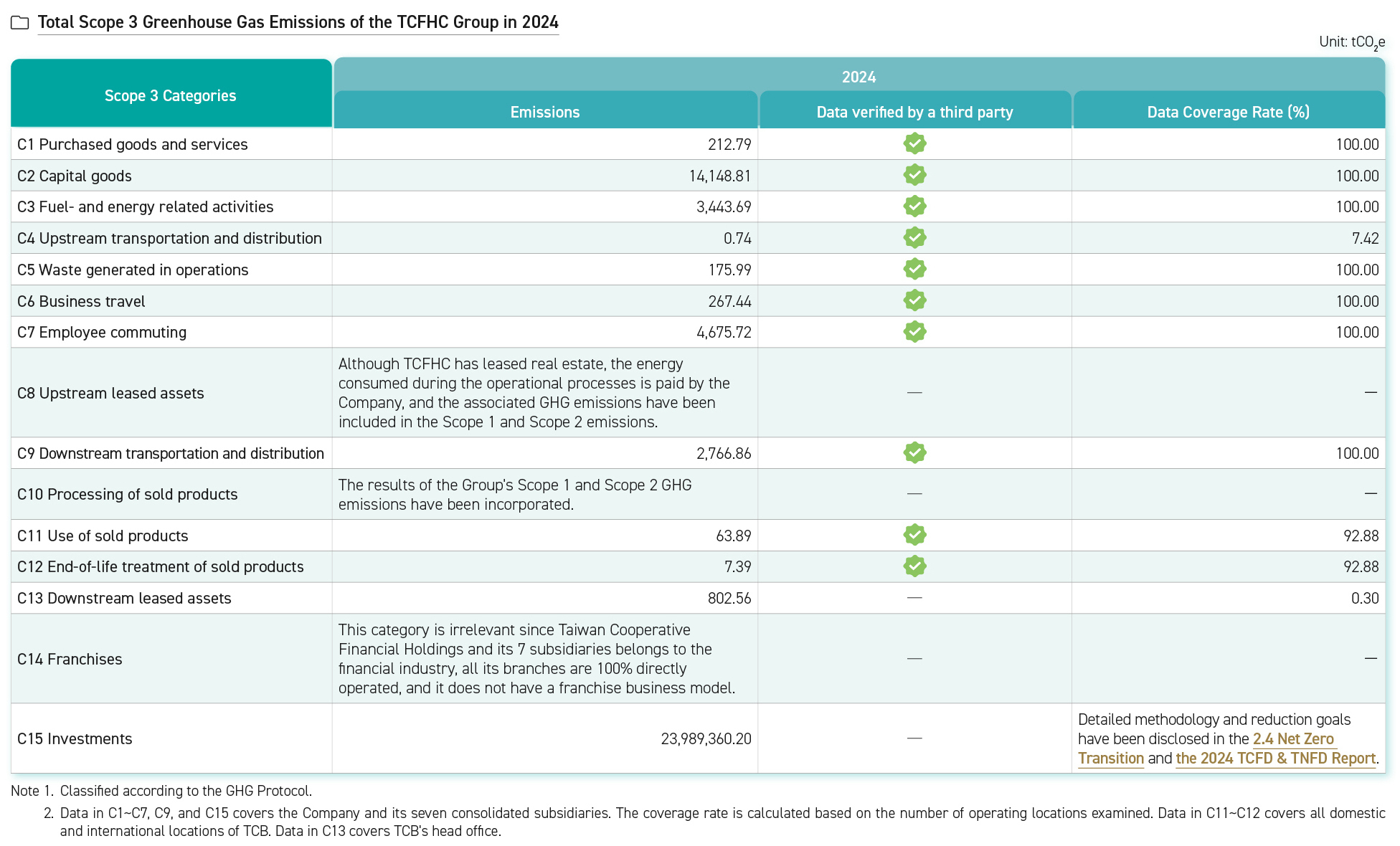Click the C14 Franchises row label

pyautogui.click(x=70, y=659)
